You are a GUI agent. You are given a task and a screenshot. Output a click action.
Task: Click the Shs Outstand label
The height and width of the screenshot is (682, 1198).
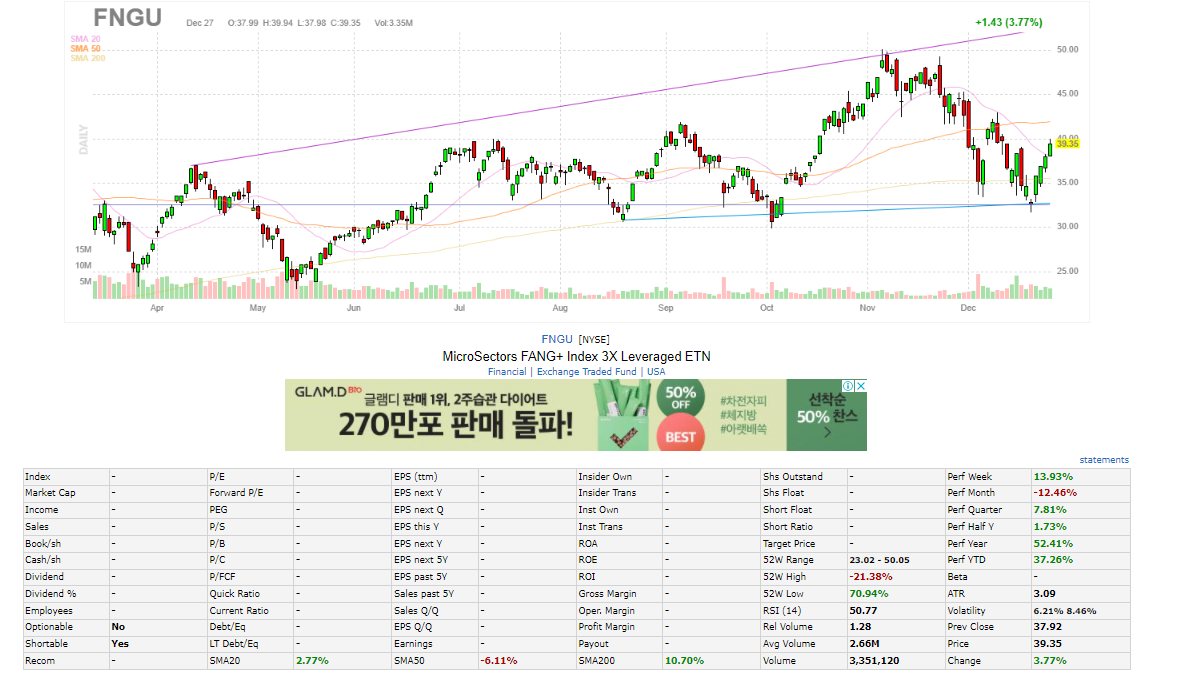tap(793, 477)
